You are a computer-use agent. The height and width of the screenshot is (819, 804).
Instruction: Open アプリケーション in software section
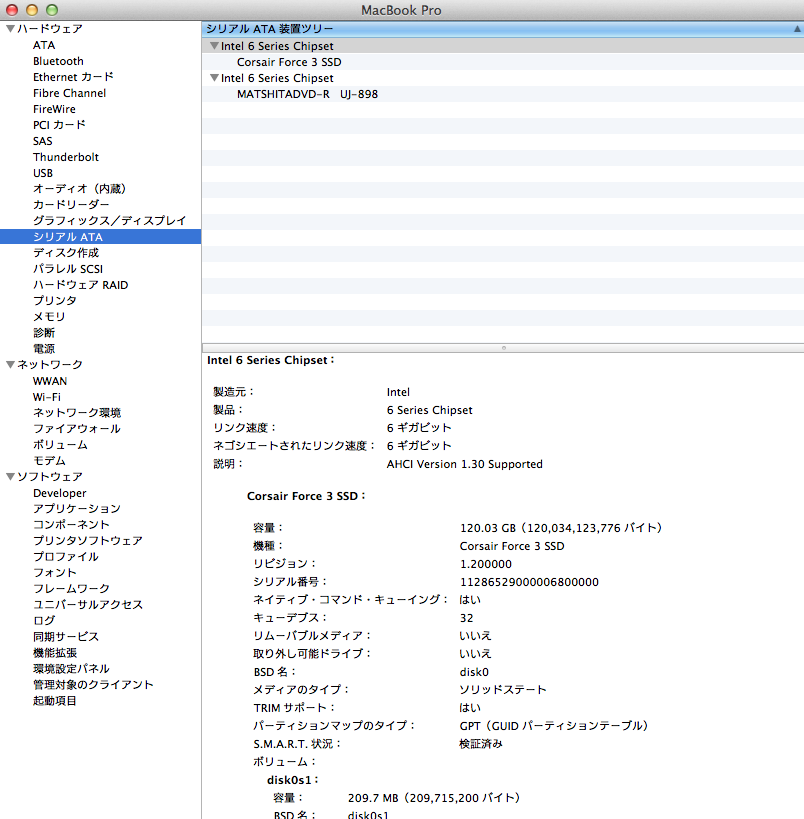76,509
